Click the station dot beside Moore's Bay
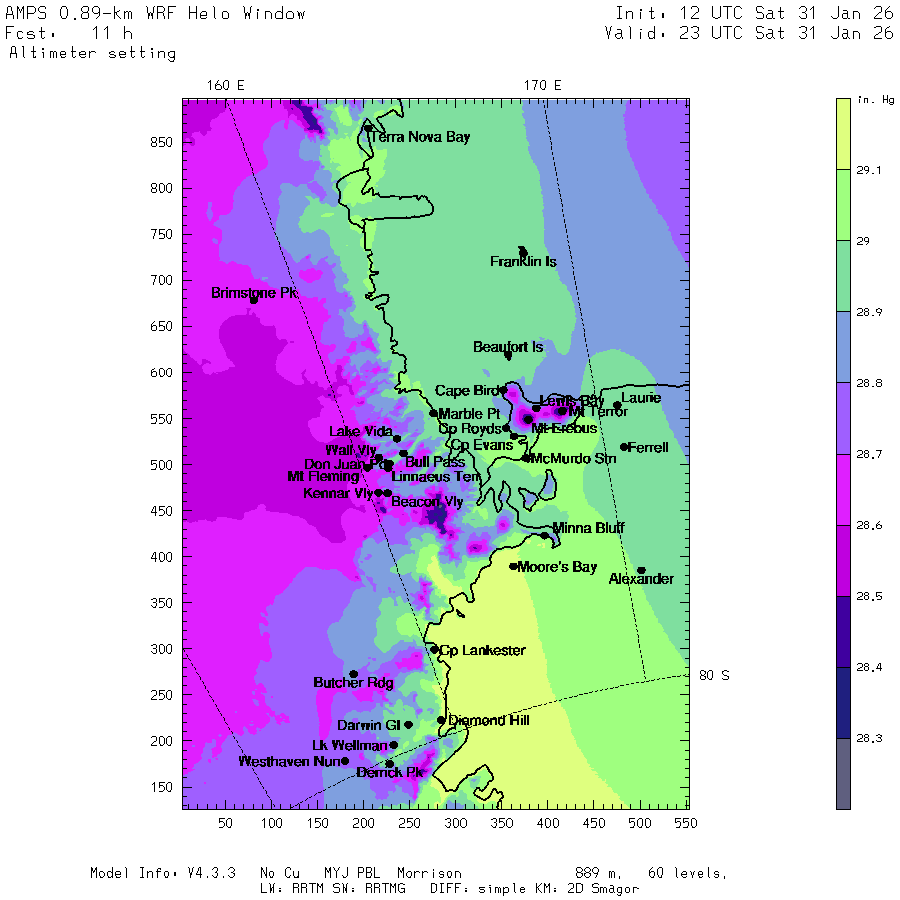Screen dimensions: 900x900 click(514, 567)
